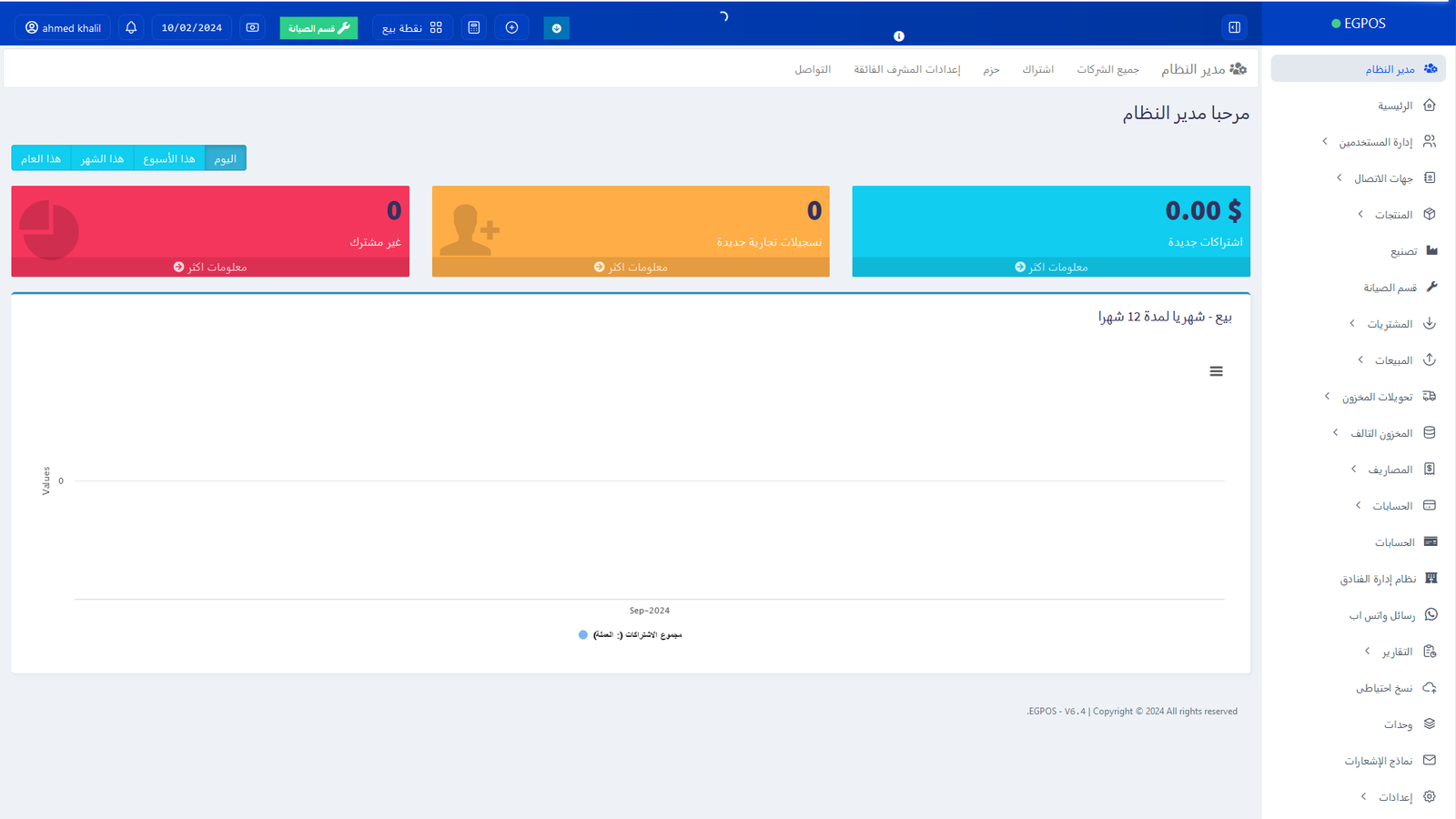Expand المنتجات chevron
This screenshot has height=819, width=1456.
[x=1360, y=214]
